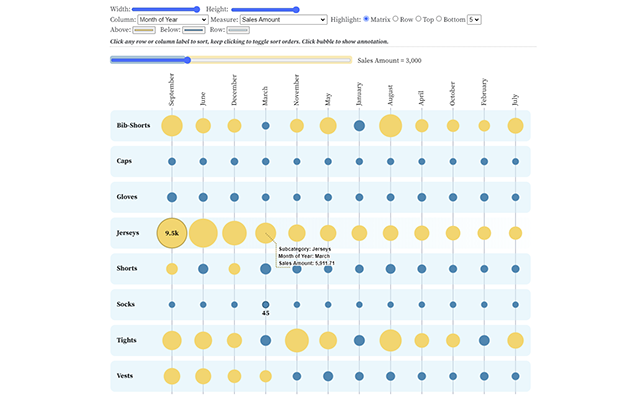This screenshot has width=640, height=400.
Task: Select the Top highlight radio button
Action: [x=418, y=19]
